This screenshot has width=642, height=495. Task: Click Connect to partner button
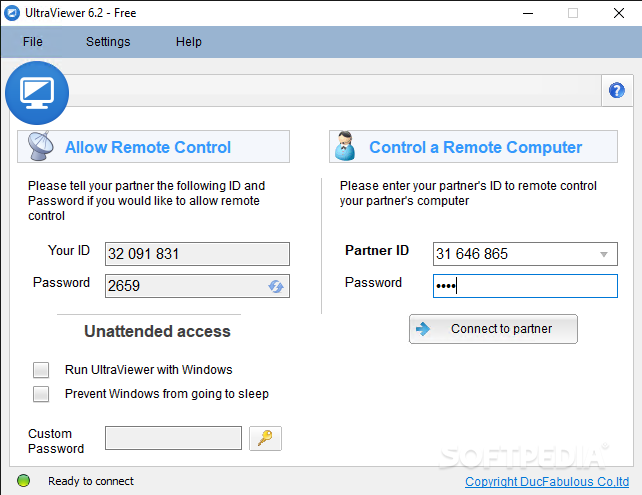coord(493,329)
